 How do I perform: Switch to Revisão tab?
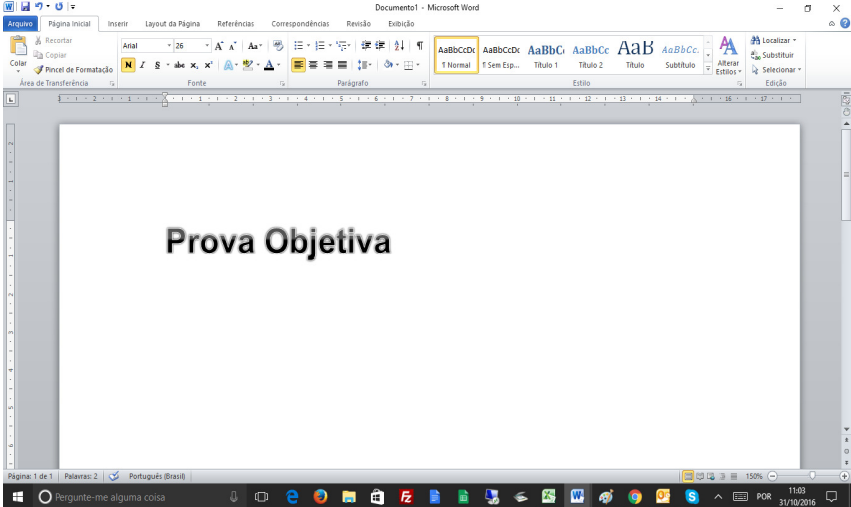pos(359,24)
